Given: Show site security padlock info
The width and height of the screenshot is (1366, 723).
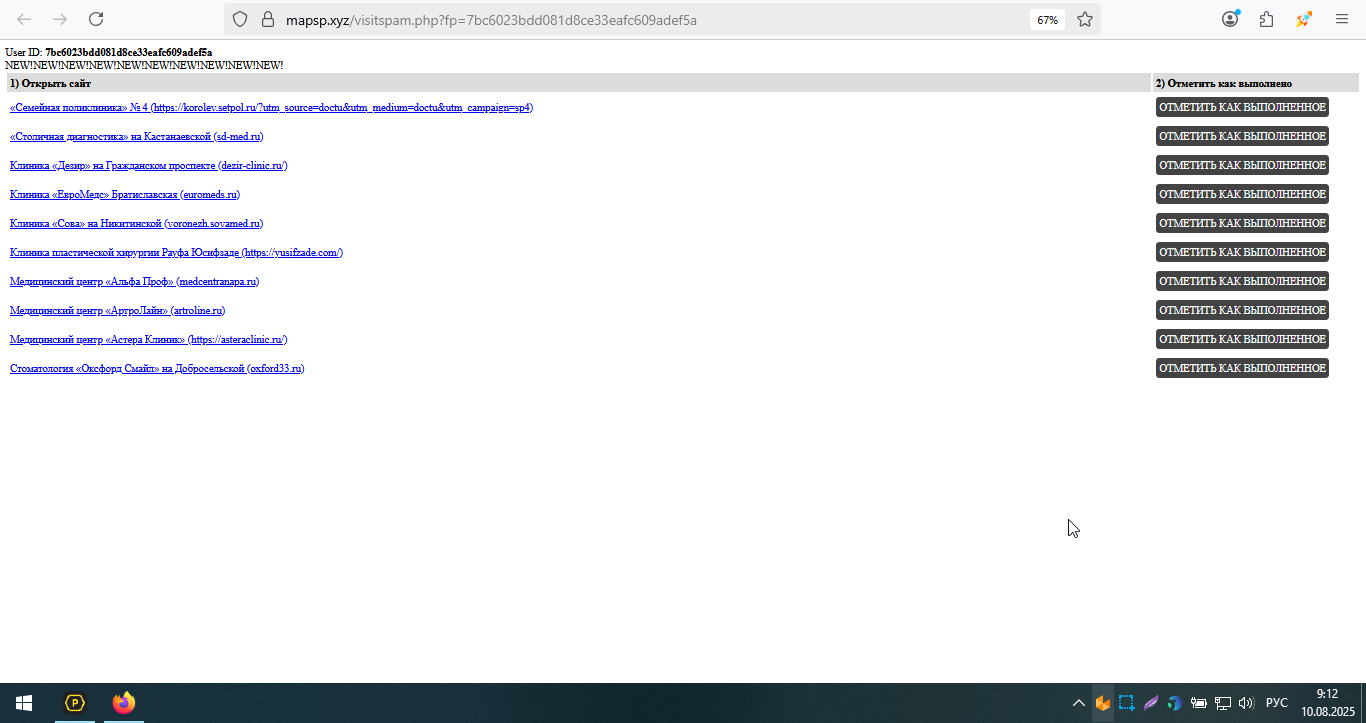Looking at the screenshot, I should (x=267, y=19).
